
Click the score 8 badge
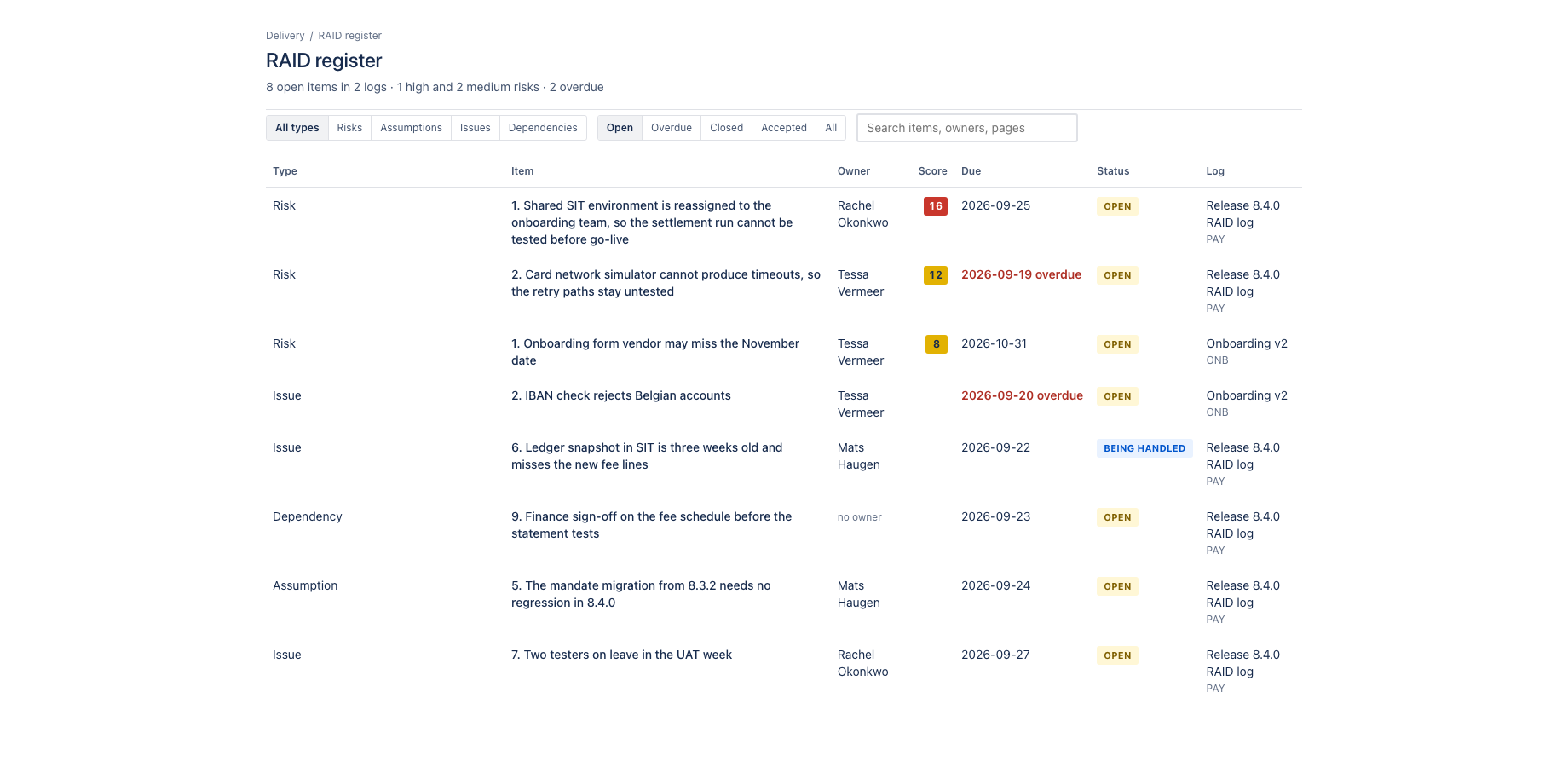pyautogui.click(x=937, y=344)
